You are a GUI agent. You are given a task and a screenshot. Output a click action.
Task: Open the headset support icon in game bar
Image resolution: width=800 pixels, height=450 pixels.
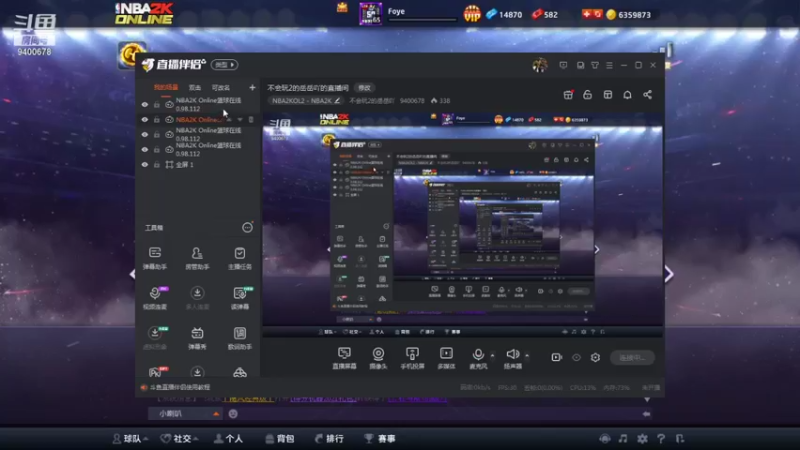point(605,438)
